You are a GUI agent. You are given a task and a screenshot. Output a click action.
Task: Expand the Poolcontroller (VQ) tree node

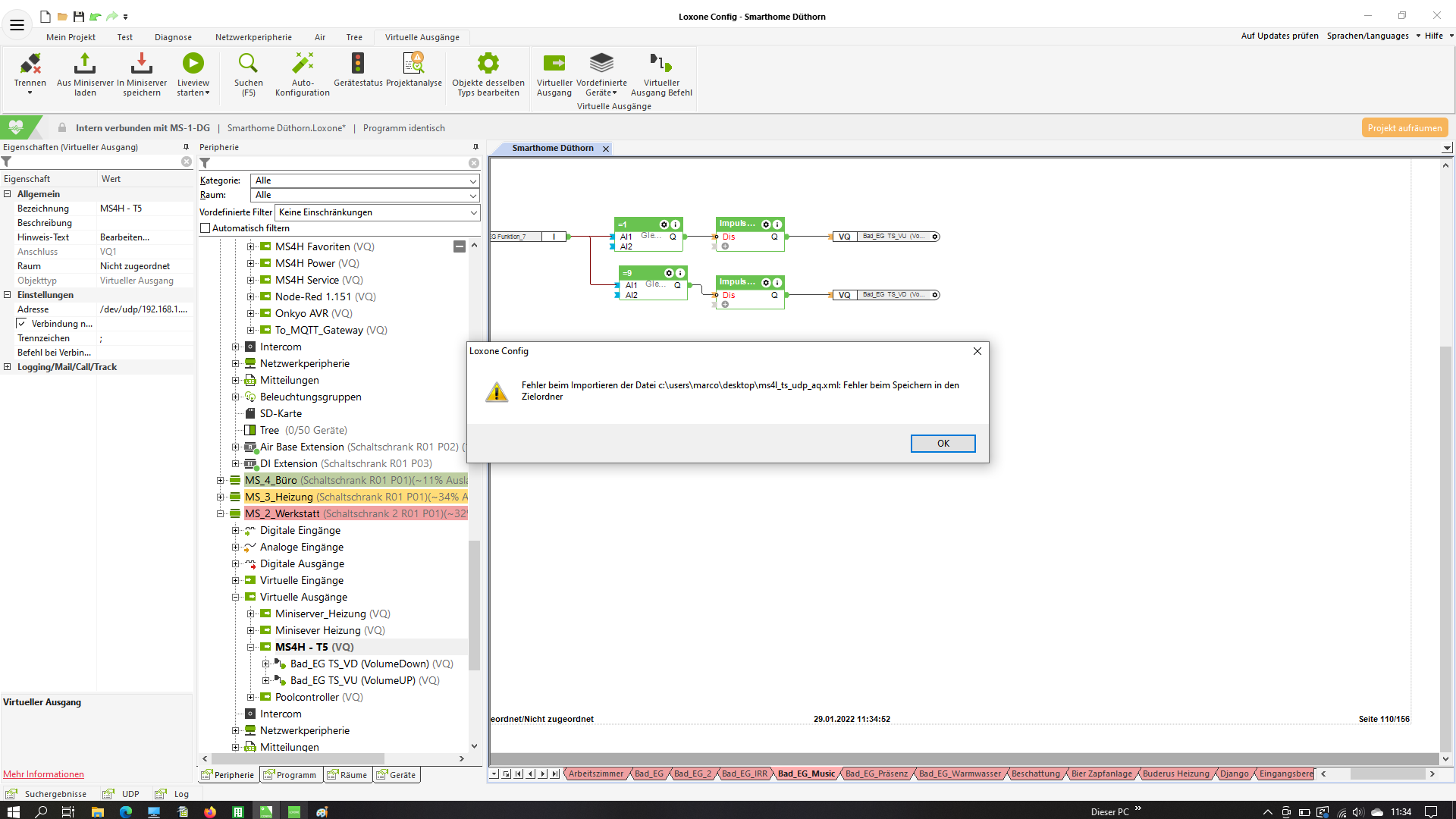point(251,697)
